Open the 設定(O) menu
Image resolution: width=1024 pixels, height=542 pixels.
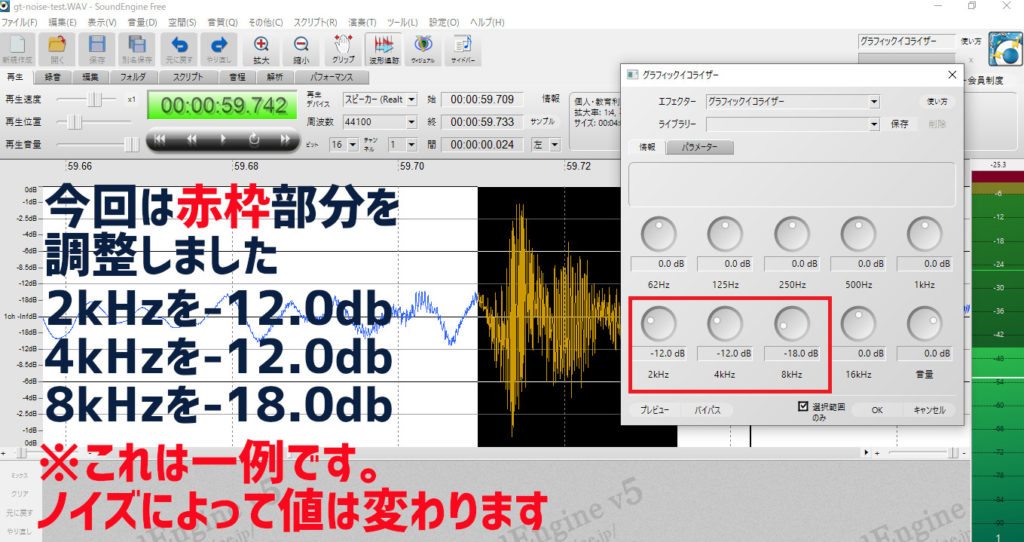(x=444, y=22)
